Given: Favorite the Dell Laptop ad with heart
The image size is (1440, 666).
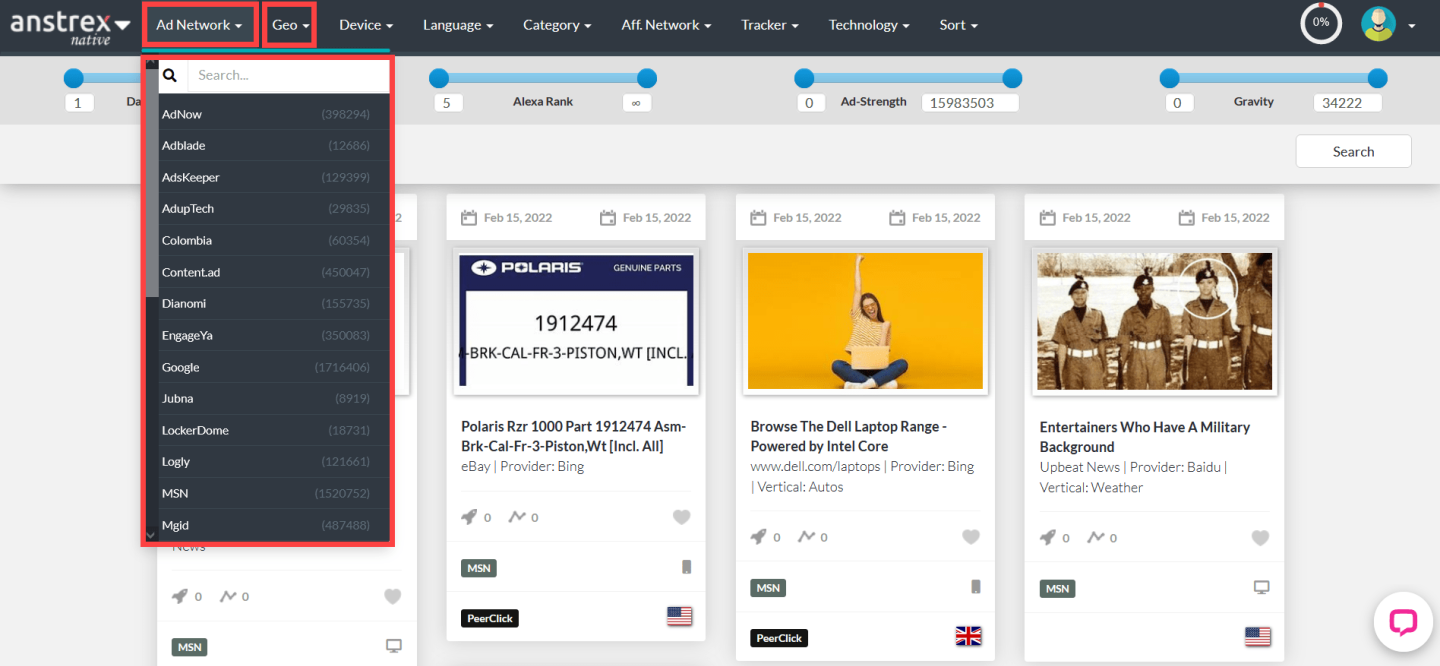Looking at the screenshot, I should [x=970, y=537].
